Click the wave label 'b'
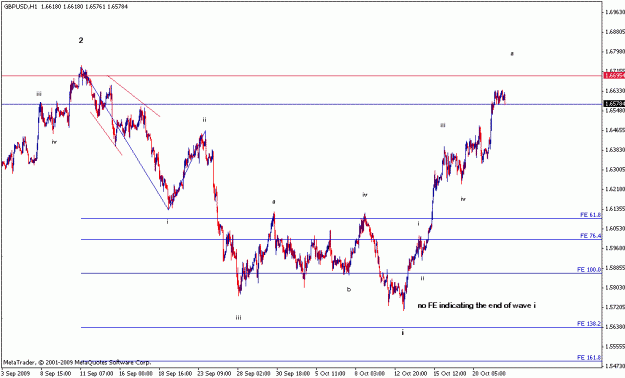This screenshot has width=625, height=378. 349,289
